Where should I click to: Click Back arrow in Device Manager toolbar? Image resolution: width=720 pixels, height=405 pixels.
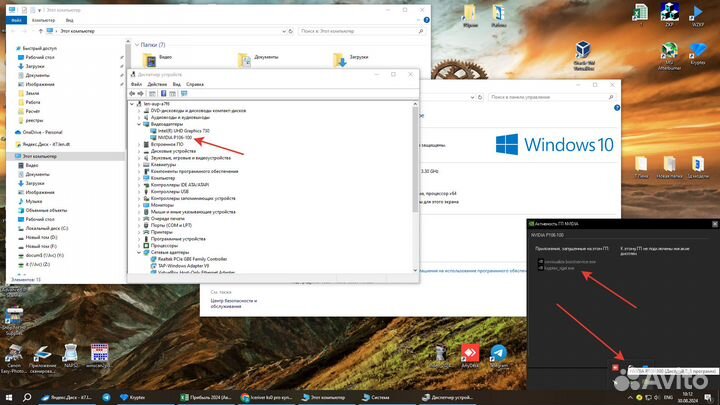point(132,94)
